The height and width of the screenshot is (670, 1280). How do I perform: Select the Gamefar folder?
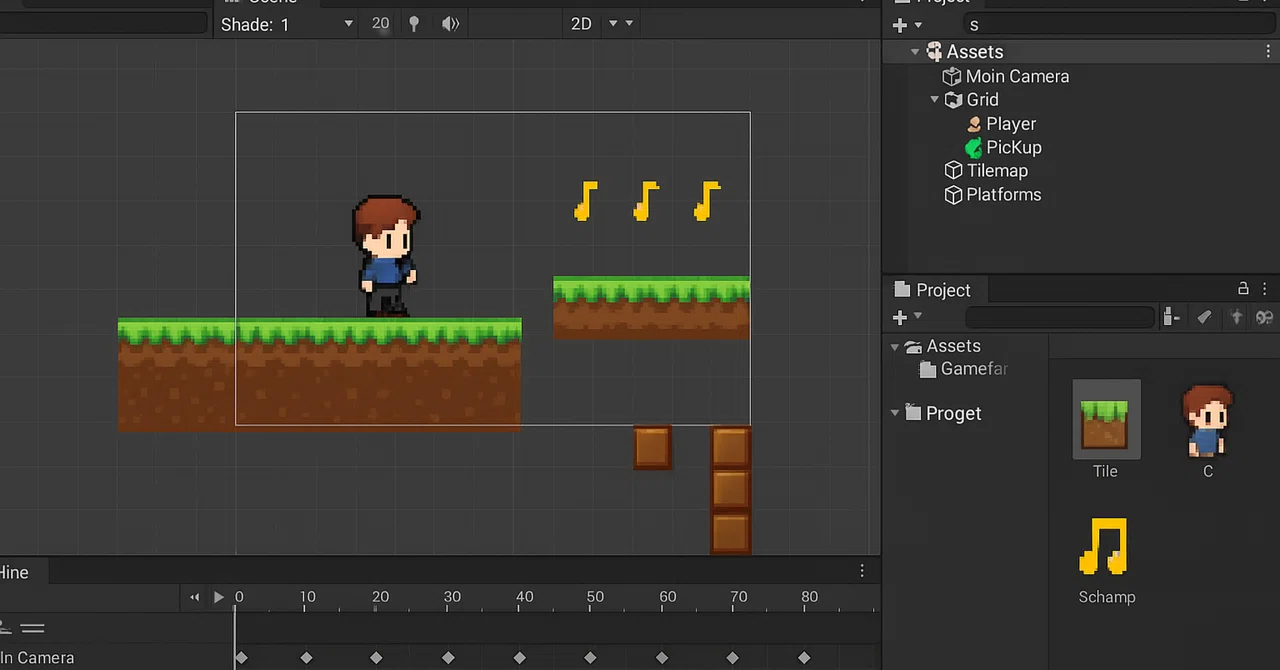[x=963, y=369]
